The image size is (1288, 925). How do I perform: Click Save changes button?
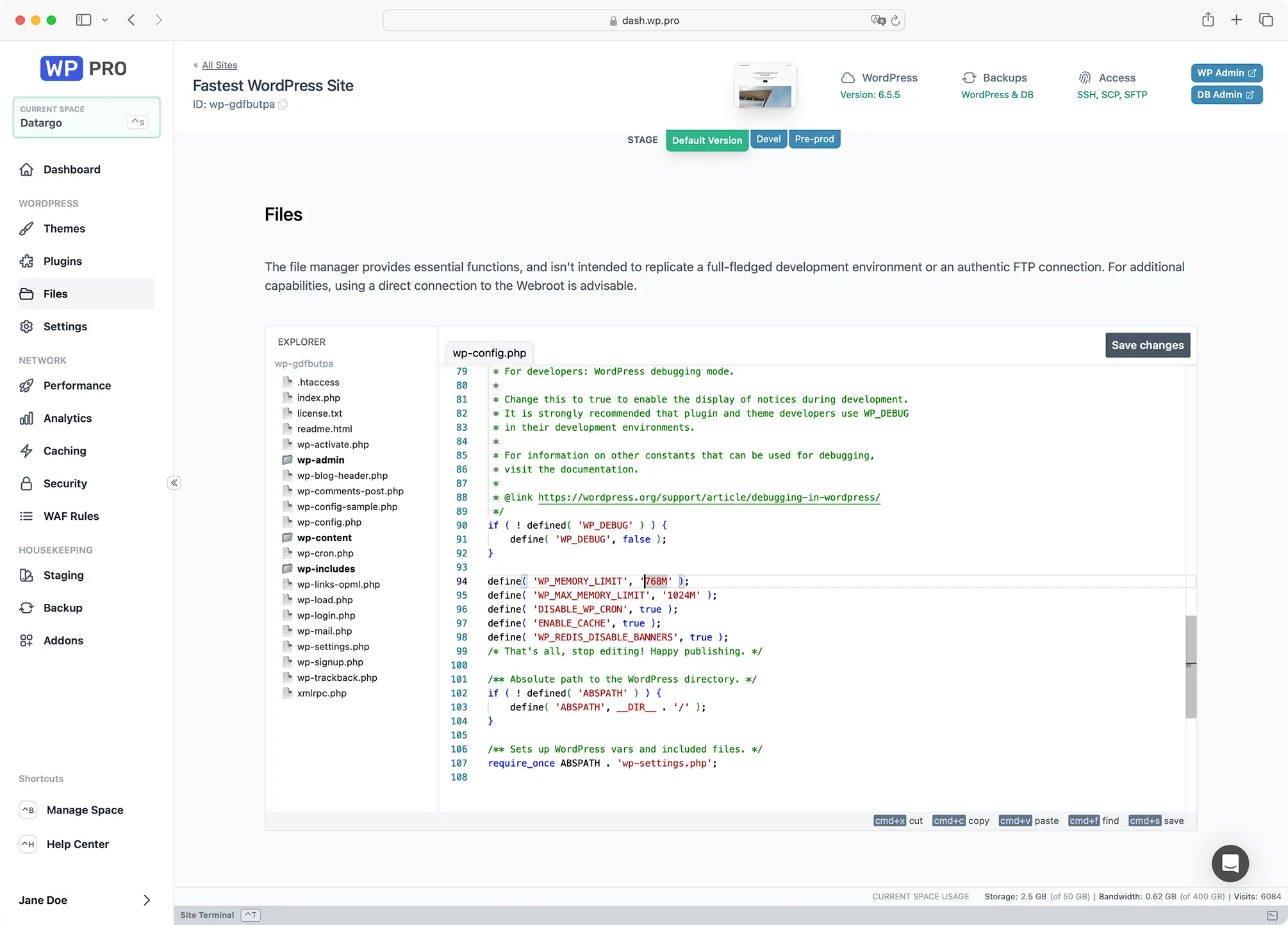pos(1148,345)
